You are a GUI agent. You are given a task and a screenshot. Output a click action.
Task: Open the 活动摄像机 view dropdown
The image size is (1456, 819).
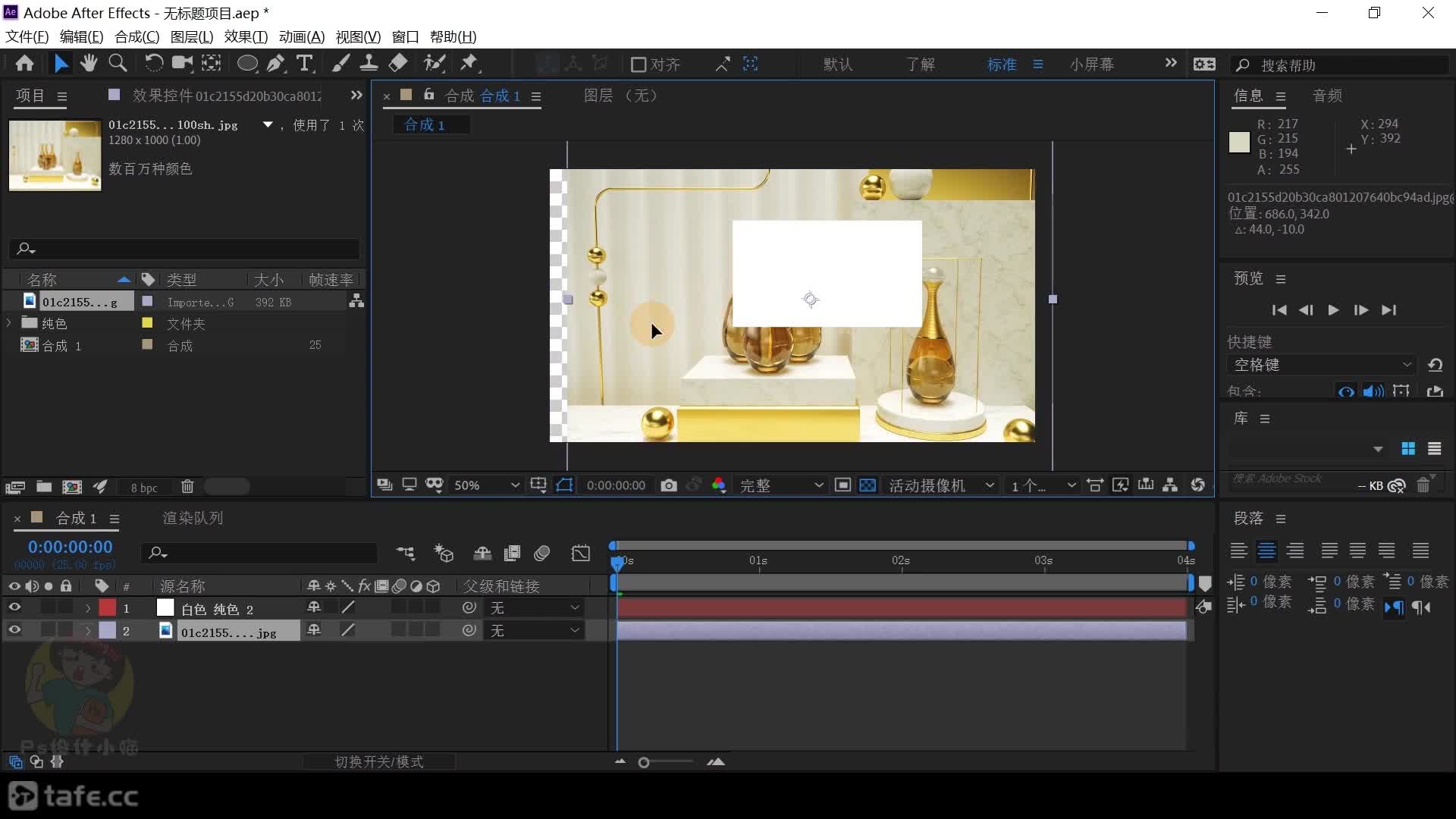[940, 485]
